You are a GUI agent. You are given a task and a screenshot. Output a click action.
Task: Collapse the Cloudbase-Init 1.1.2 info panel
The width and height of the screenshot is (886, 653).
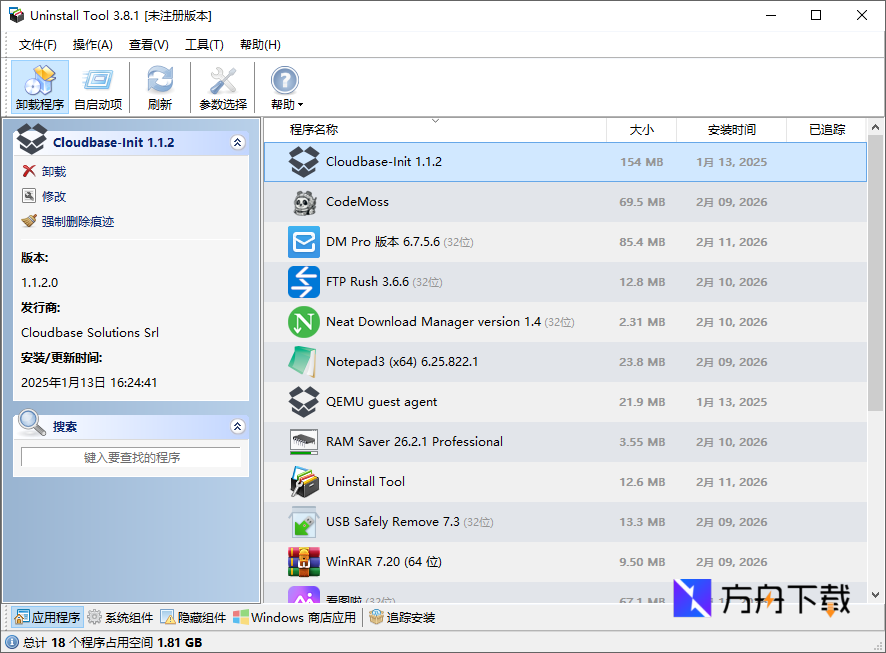(238, 142)
